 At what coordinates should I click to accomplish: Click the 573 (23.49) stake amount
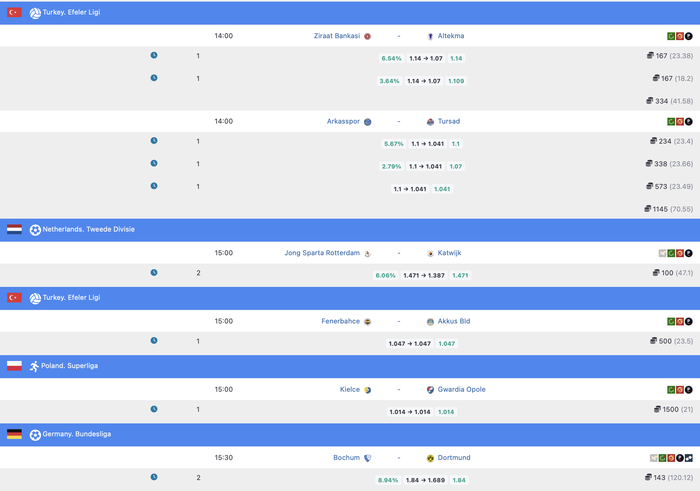tap(674, 186)
